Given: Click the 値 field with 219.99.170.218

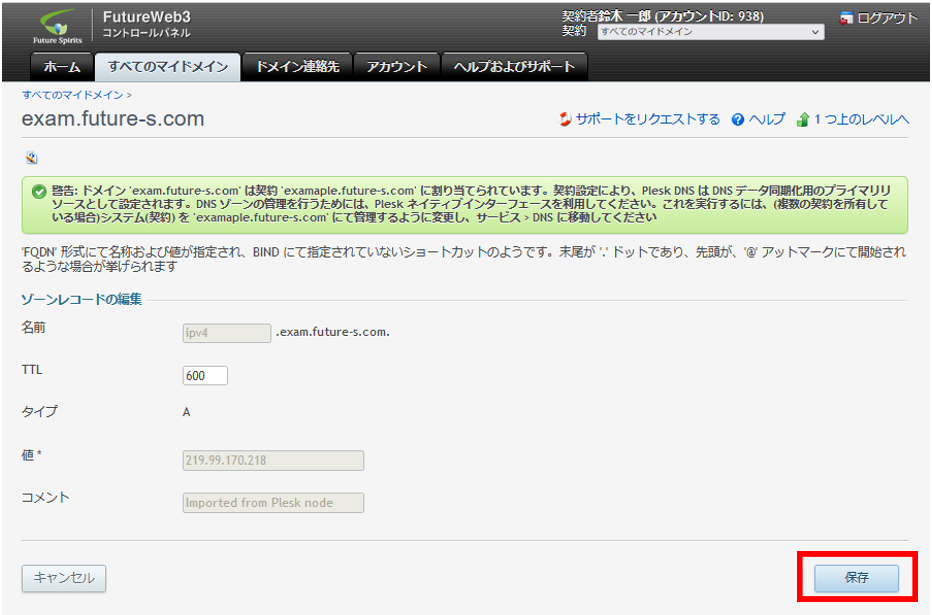Looking at the screenshot, I should (273, 461).
